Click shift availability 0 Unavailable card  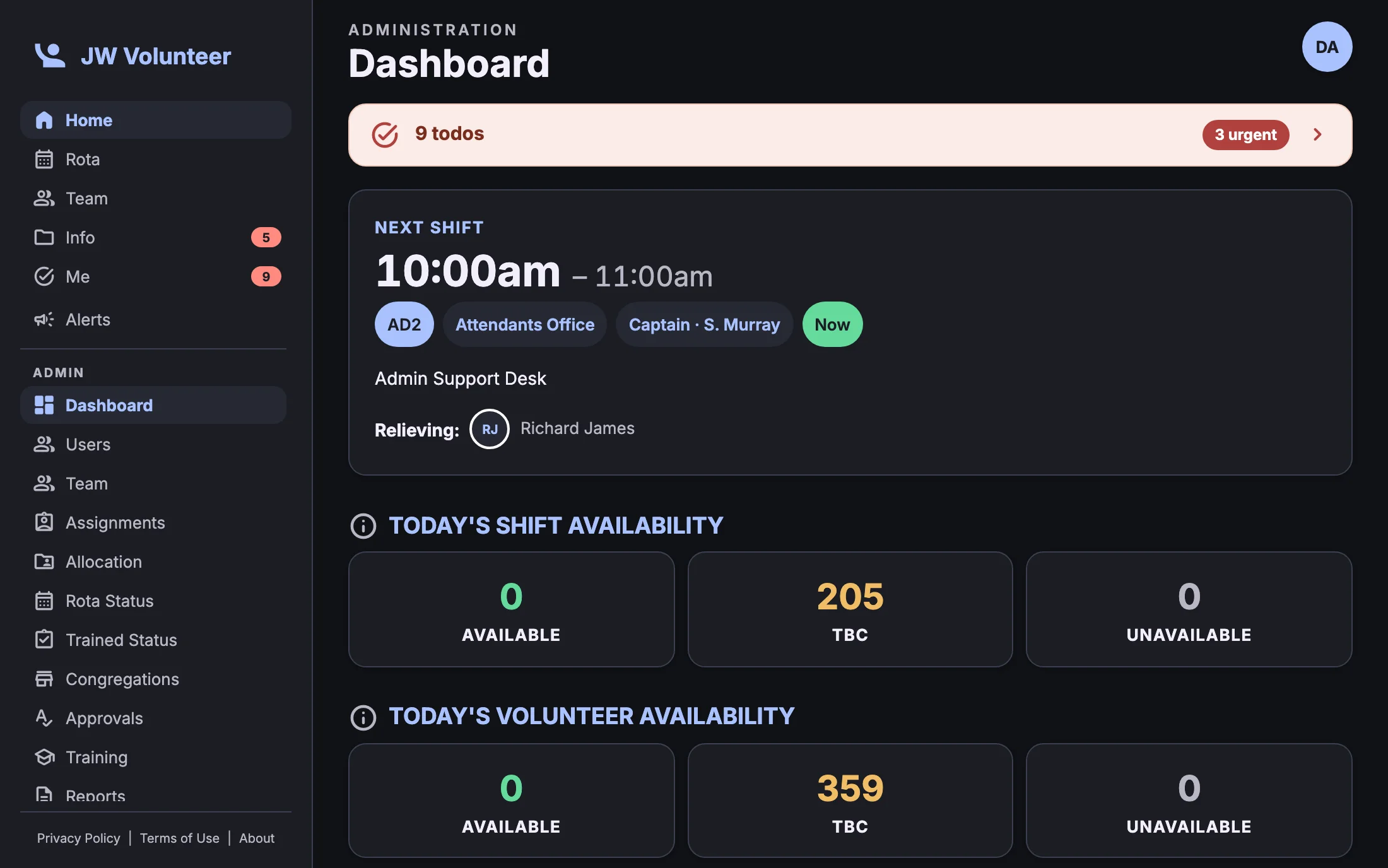[x=1189, y=609]
